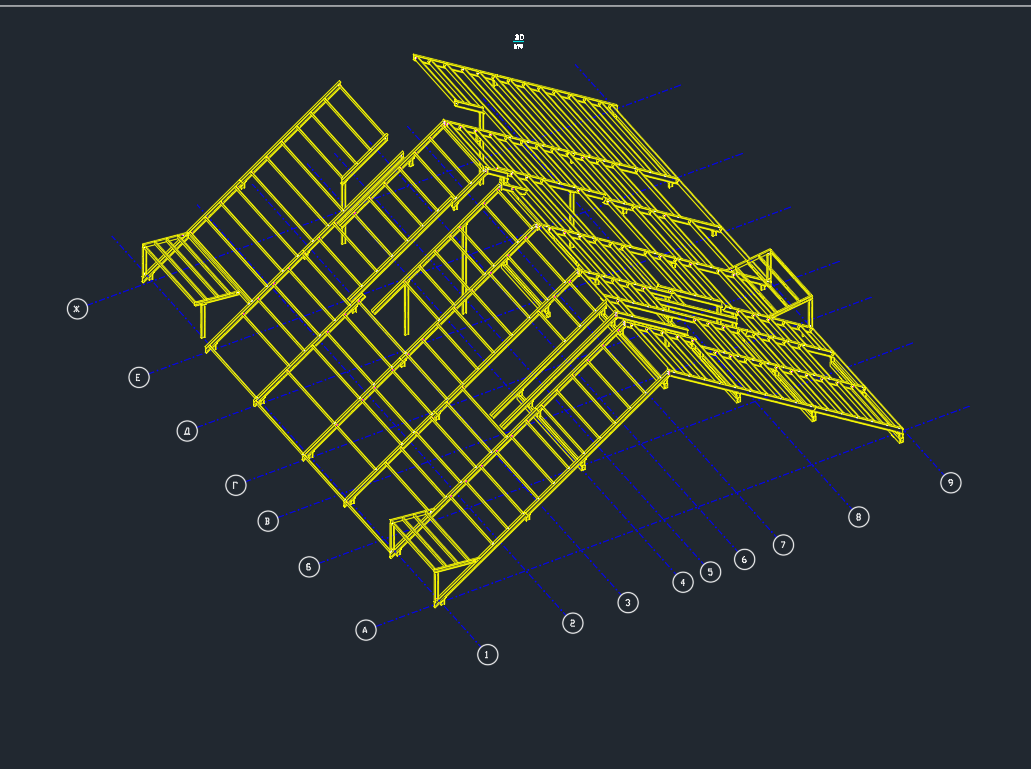Click the grid axis bubble numbered 6

click(x=744, y=559)
